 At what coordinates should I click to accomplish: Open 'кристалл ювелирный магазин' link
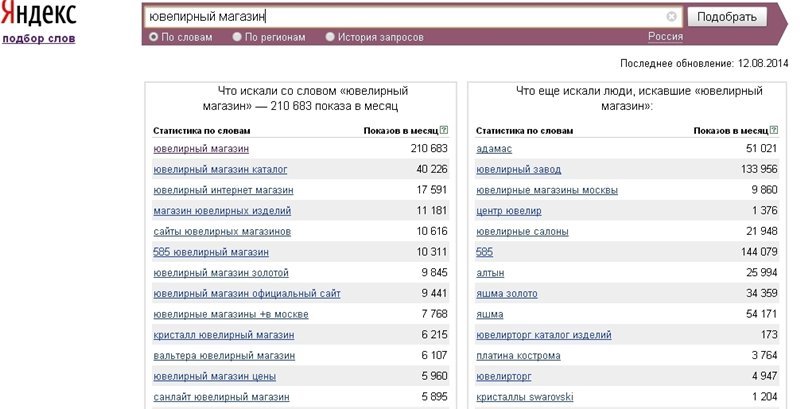tap(223, 335)
